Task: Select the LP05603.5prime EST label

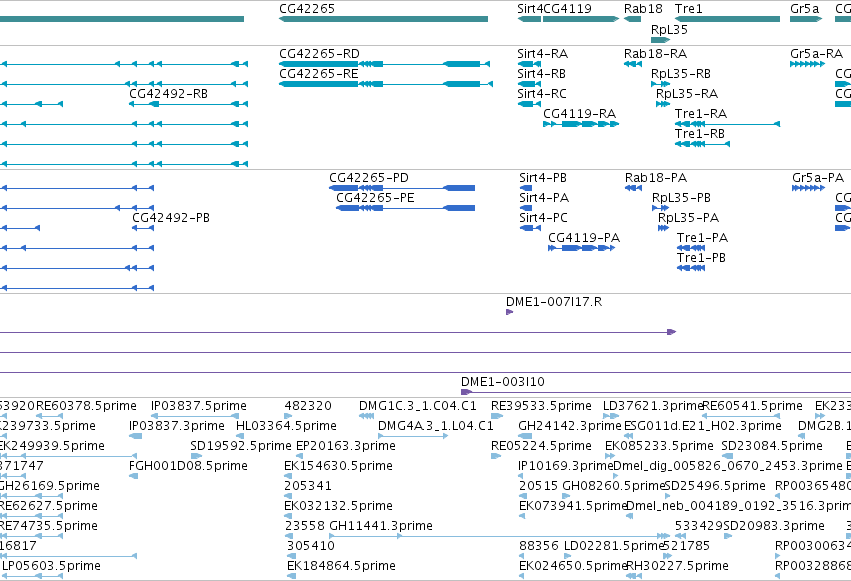Action: point(52,566)
